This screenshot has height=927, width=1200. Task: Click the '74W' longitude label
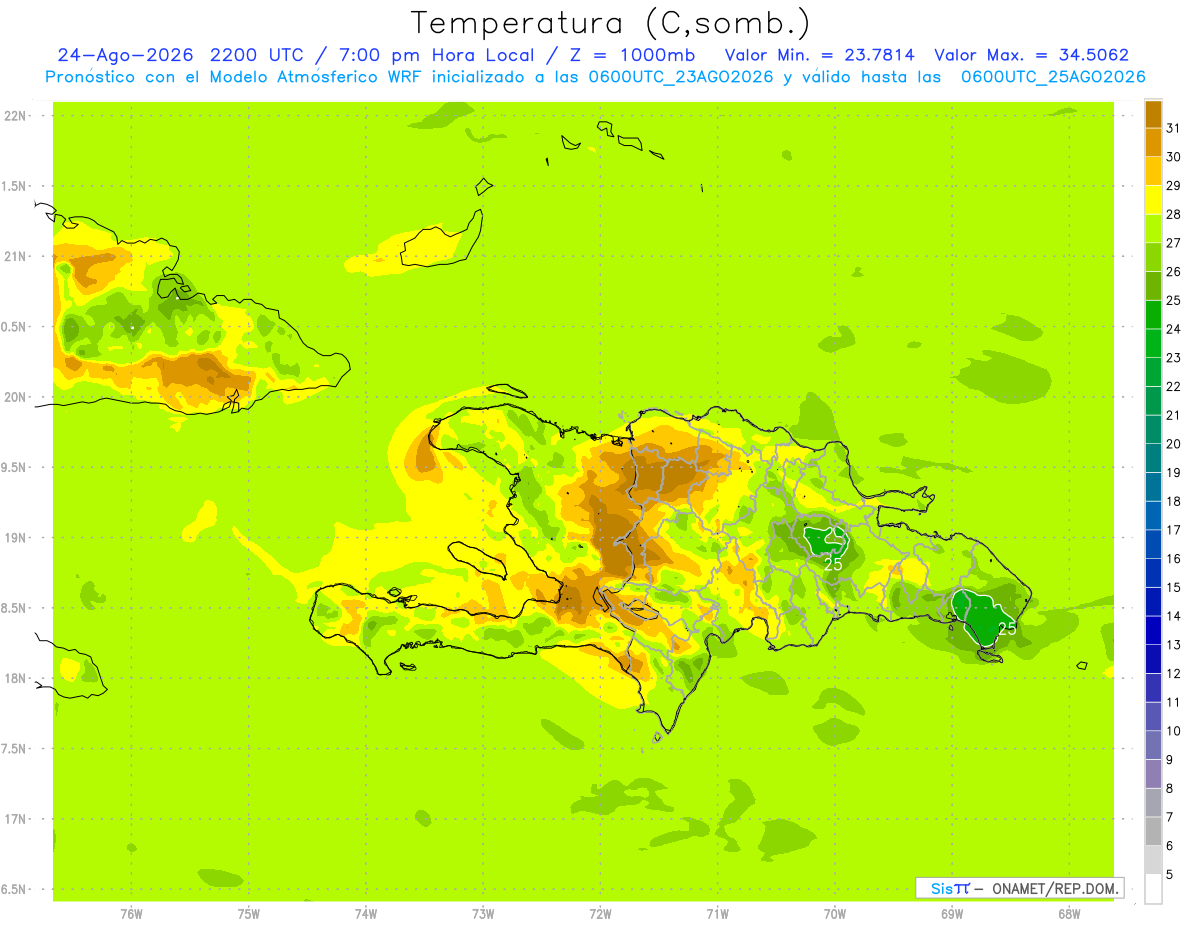point(366,914)
